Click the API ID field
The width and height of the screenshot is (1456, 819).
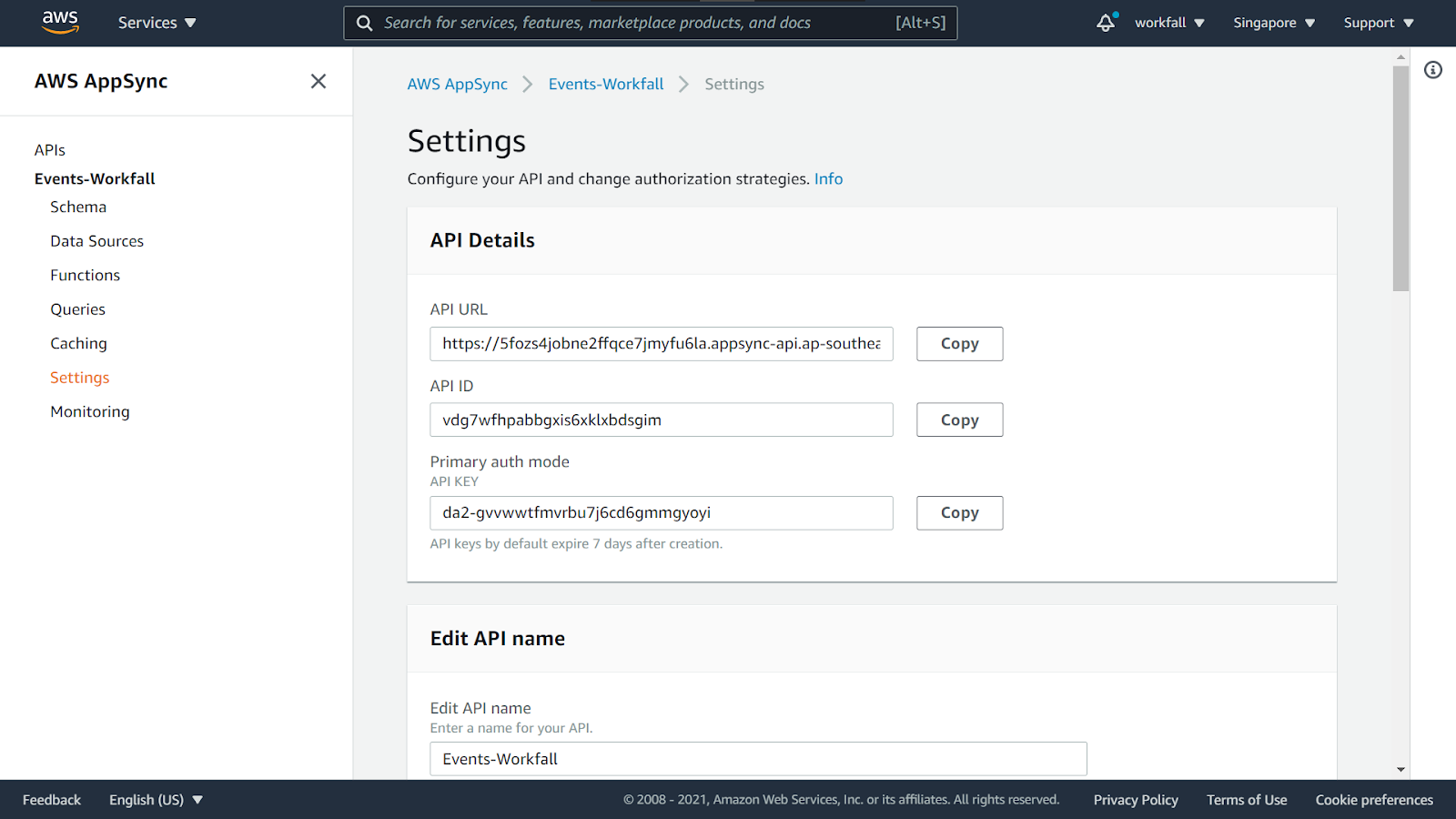click(x=662, y=420)
